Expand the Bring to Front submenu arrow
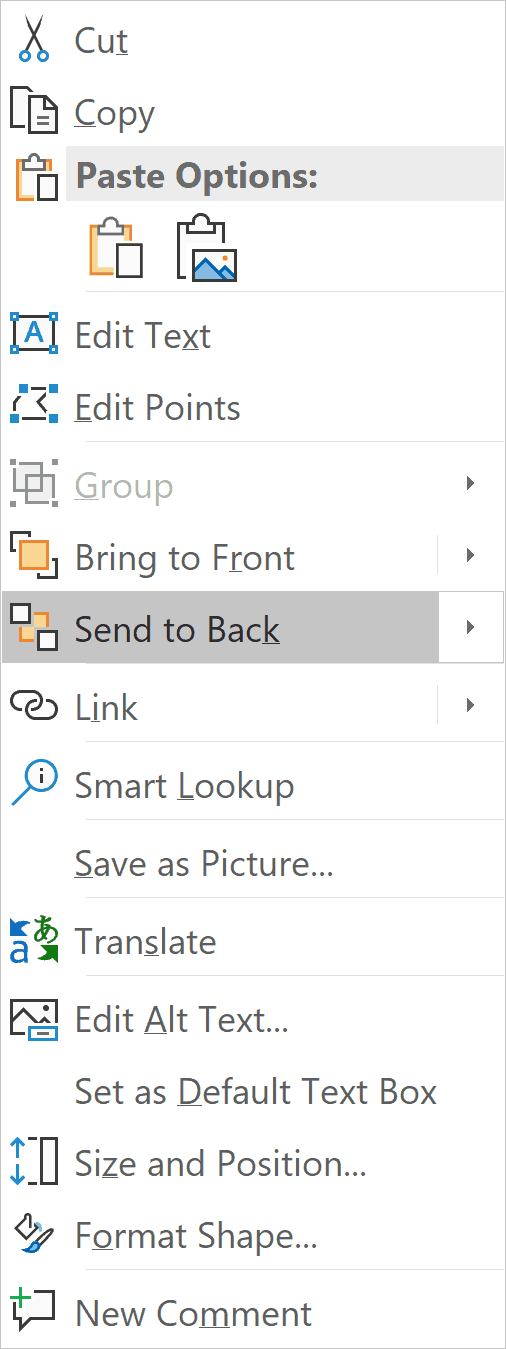 point(470,555)
